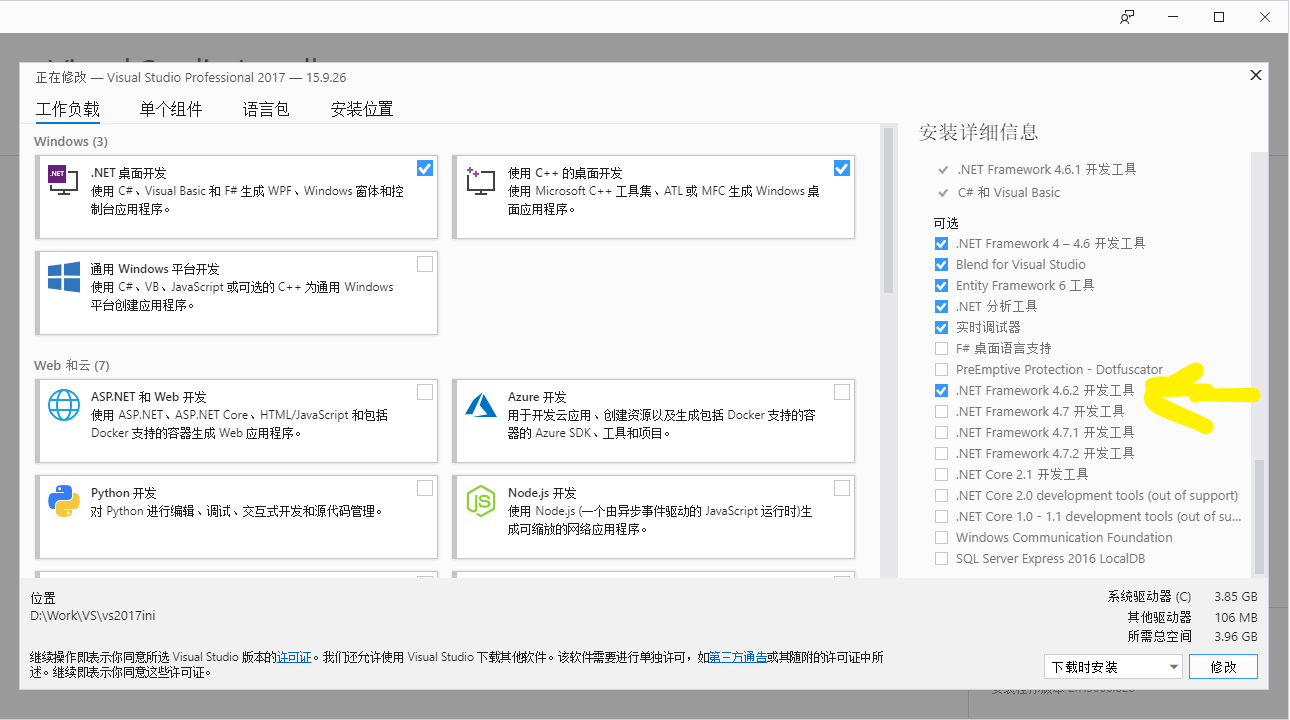This screenshot has width=1290, height=720.
Task: Switch to the 工作负载 tab
Action: 68,109
